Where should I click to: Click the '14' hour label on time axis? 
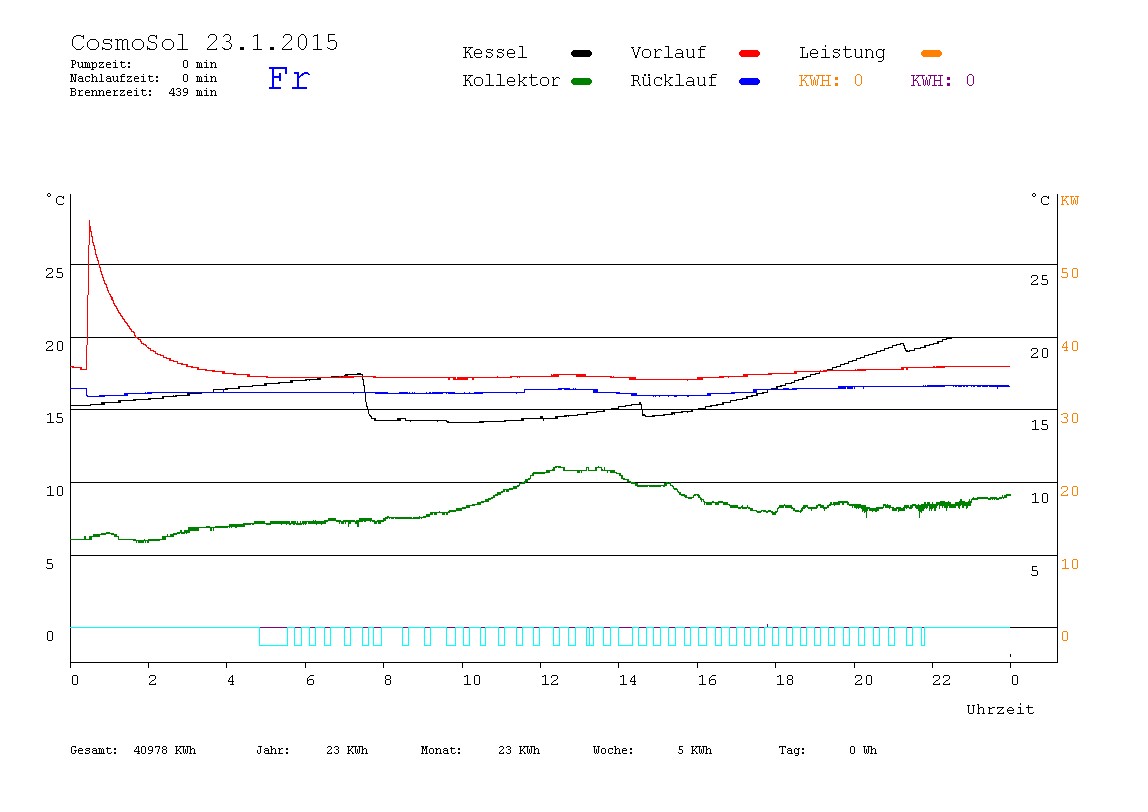click(628, 680)
